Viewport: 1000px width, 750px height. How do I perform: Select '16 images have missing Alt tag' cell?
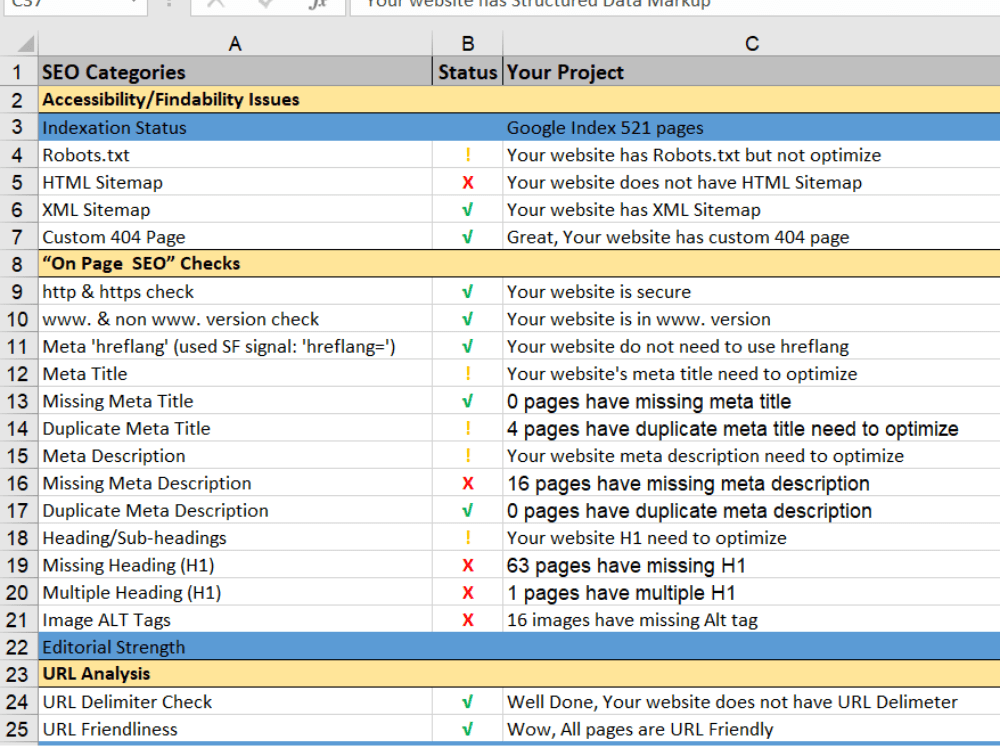(751, 620)
